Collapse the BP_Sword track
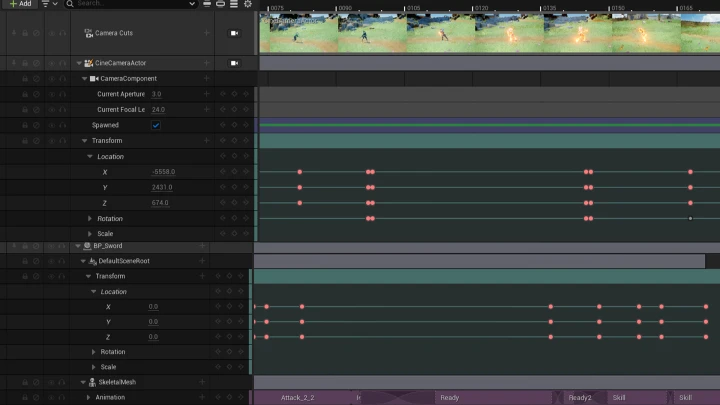 (x=79, y=245)
